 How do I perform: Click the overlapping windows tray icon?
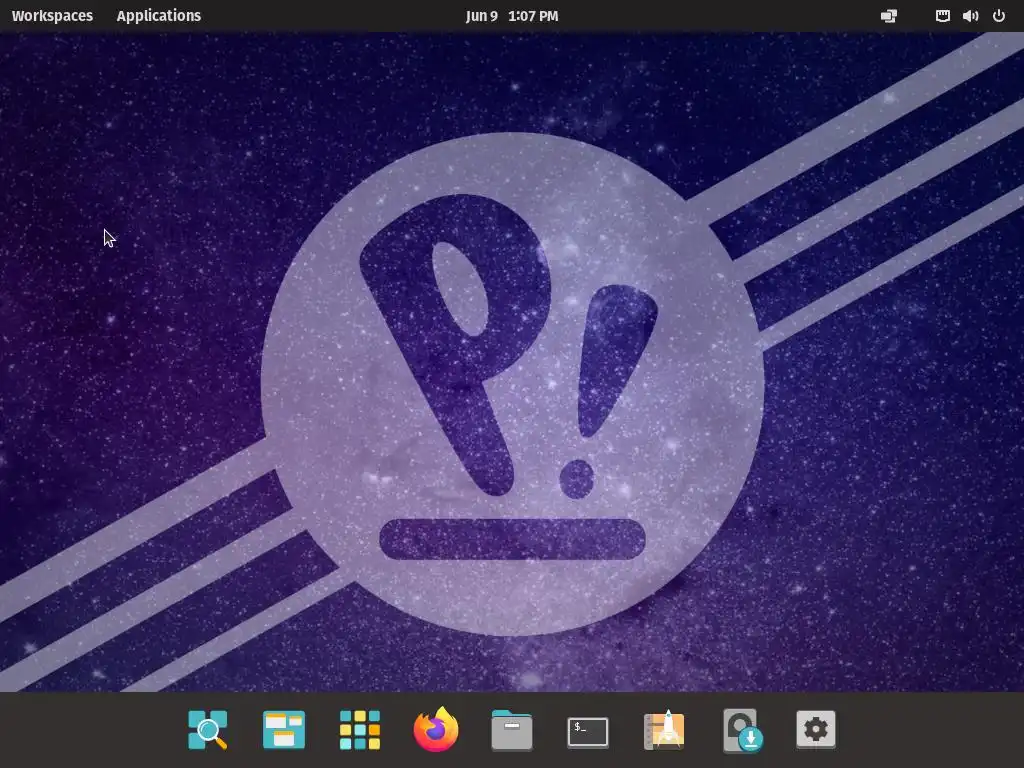pyautogui.click(x=889, y=16)
